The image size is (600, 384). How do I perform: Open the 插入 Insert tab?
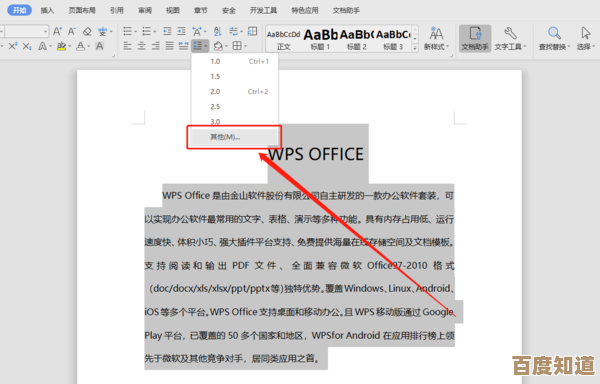(x=47, y=10)
